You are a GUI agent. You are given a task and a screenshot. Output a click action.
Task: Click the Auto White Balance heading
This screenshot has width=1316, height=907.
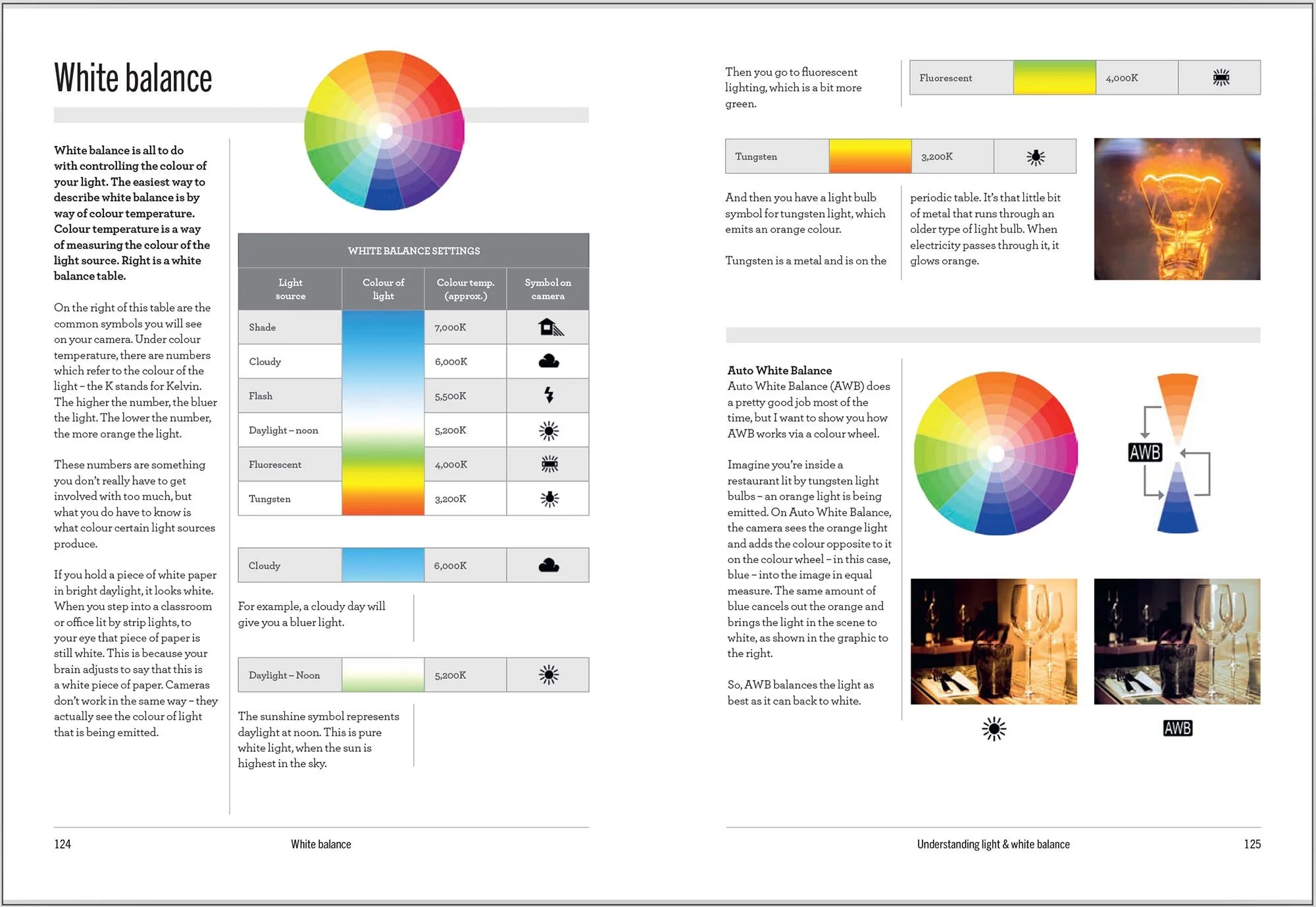[x=779, y=370]
